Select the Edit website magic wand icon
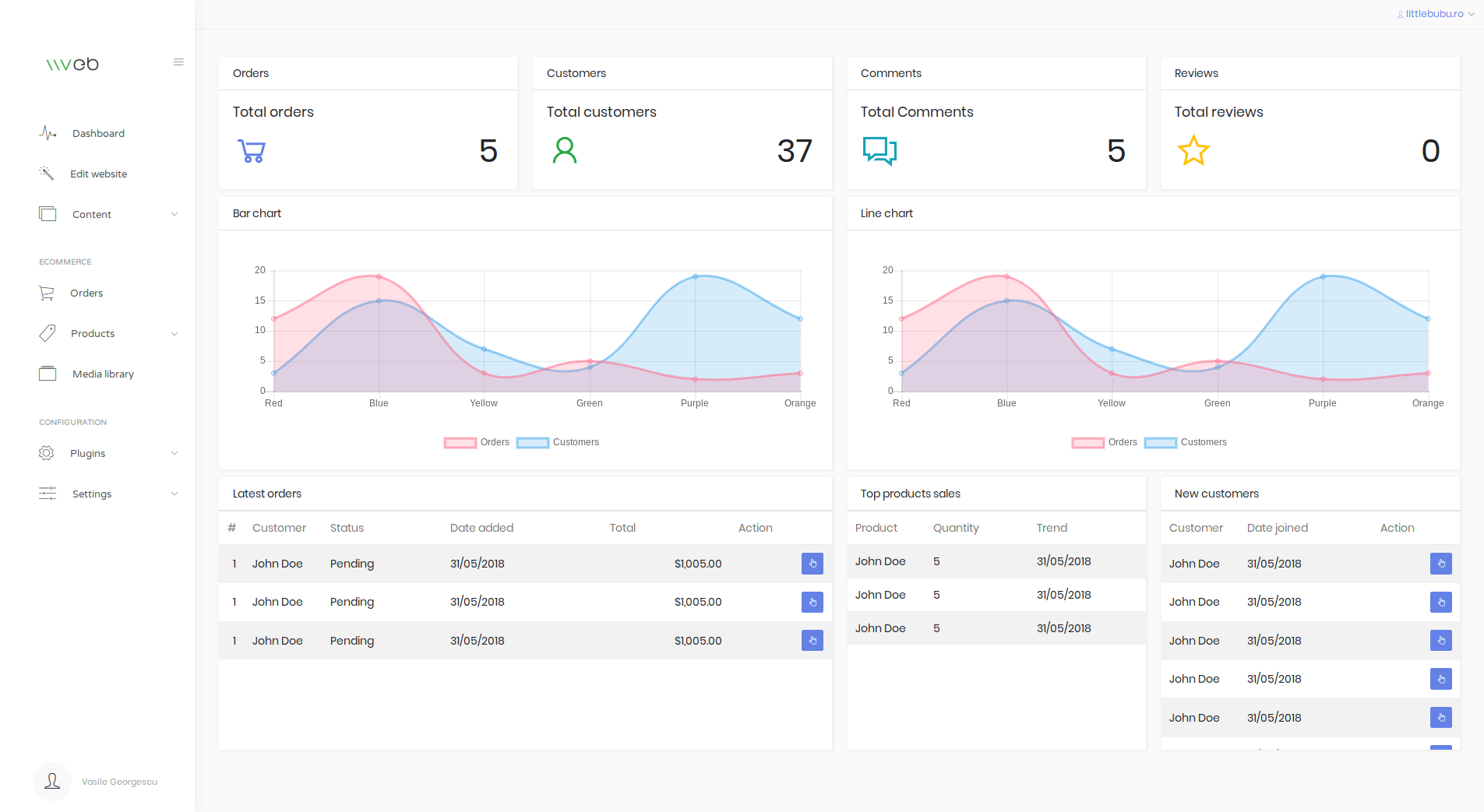1484x812 pixels. click(48, 173)
